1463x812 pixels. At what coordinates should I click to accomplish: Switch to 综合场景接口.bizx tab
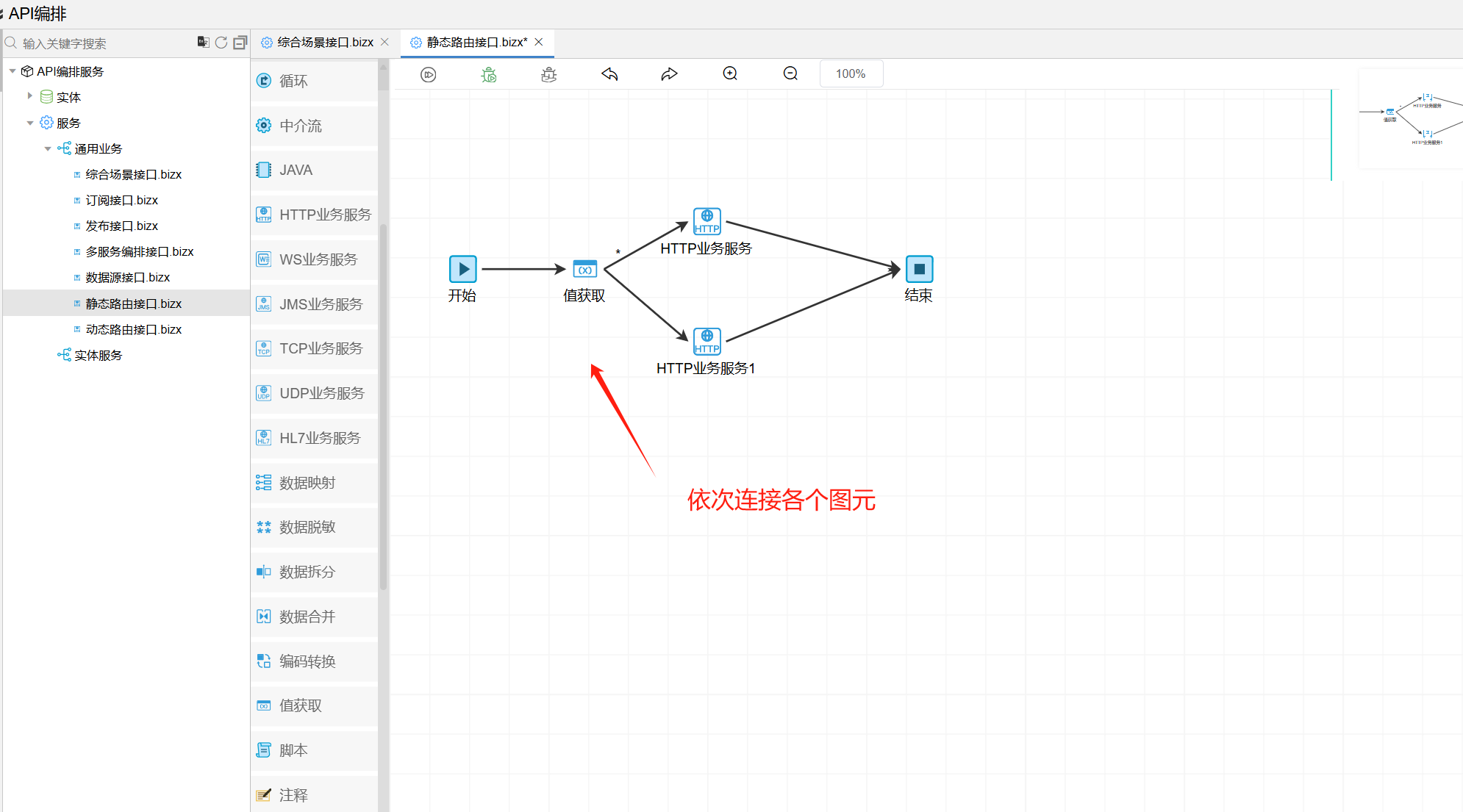325,43
